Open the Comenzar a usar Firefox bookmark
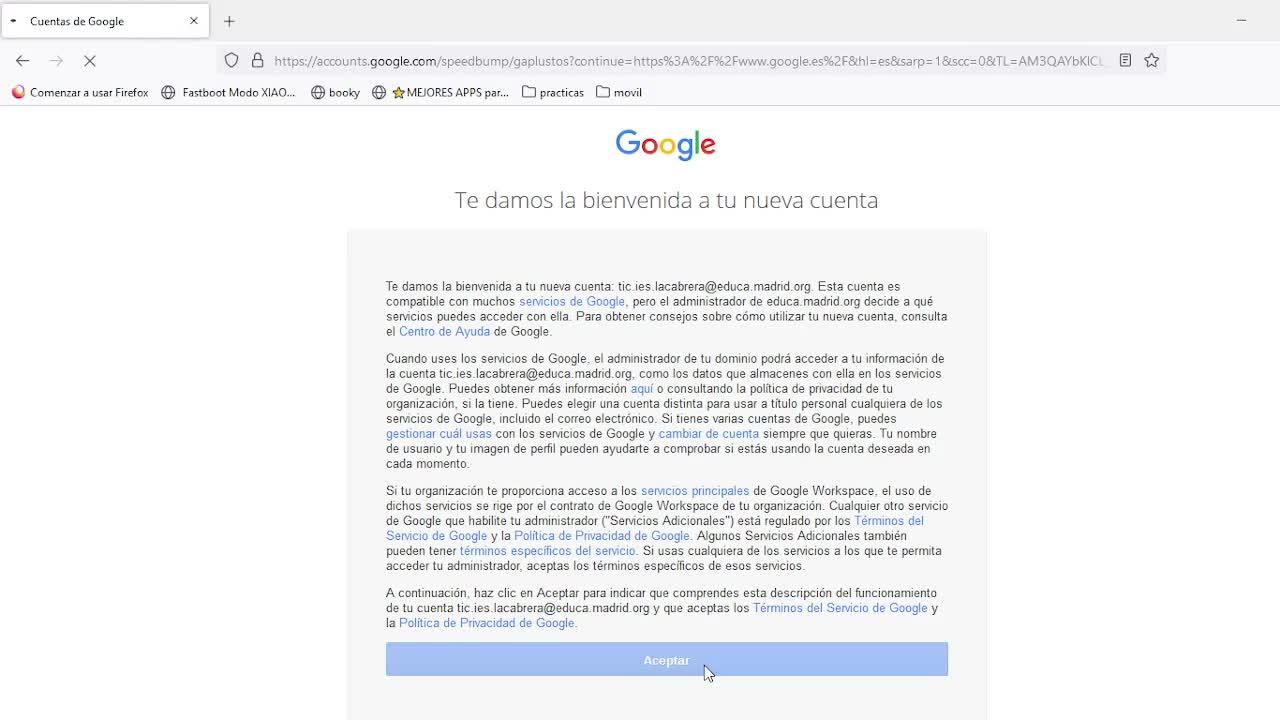1280x720 pixels. point(80,92)
